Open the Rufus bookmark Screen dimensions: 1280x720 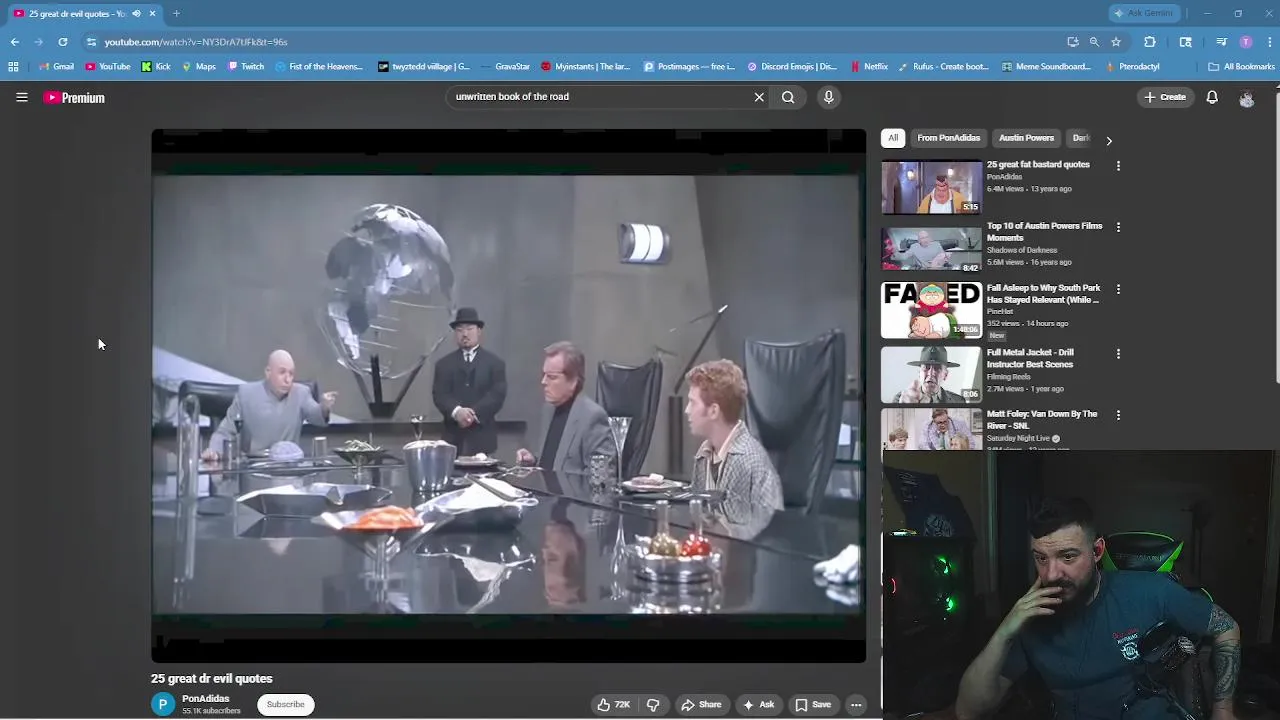click(x=943, y=67)
